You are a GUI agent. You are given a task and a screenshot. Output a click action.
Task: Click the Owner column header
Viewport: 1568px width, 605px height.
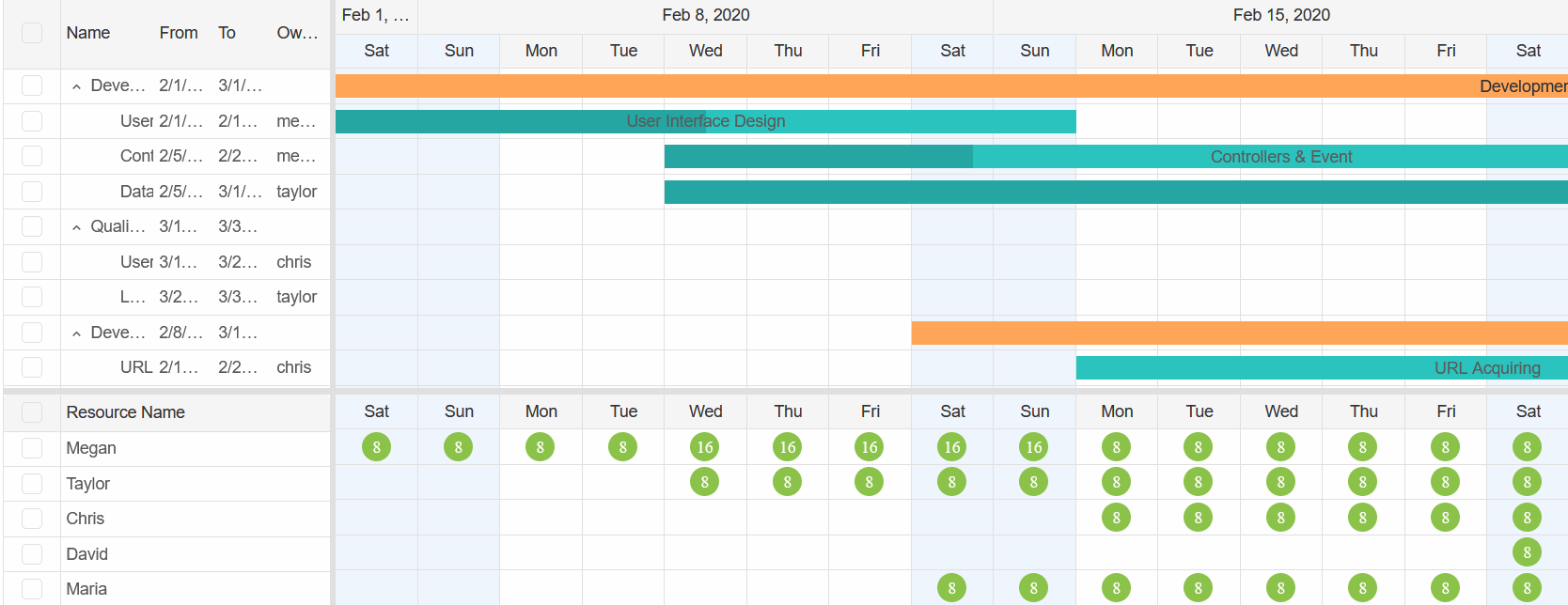click(297, 33)
